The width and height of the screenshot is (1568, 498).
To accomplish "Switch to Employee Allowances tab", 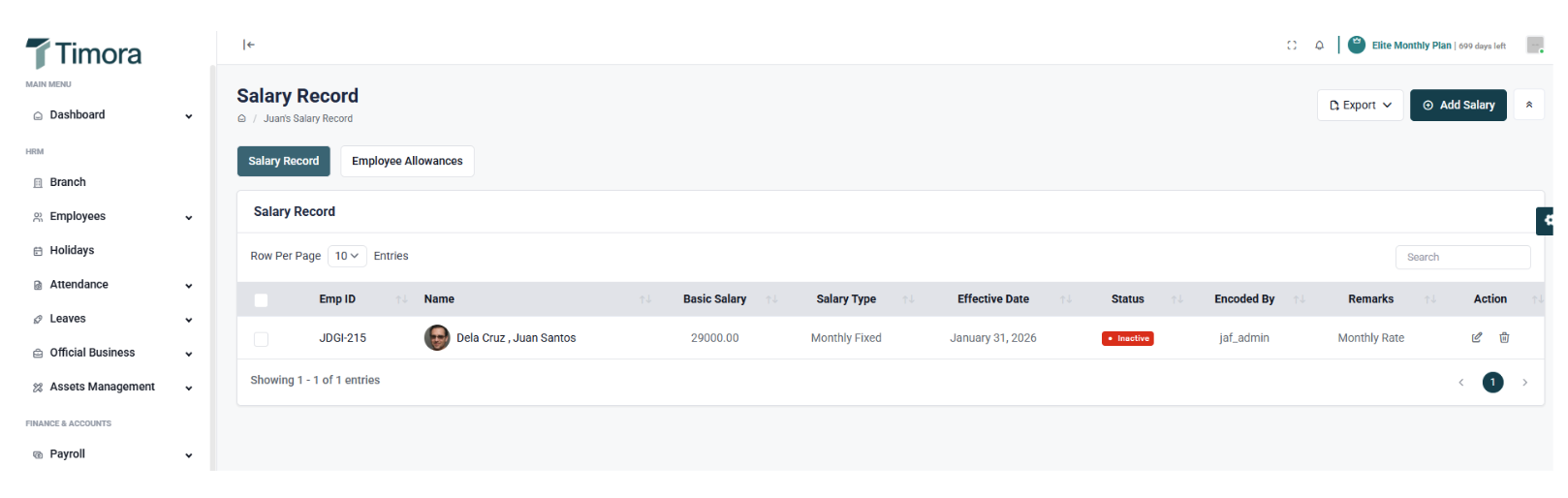I will 407,162.
